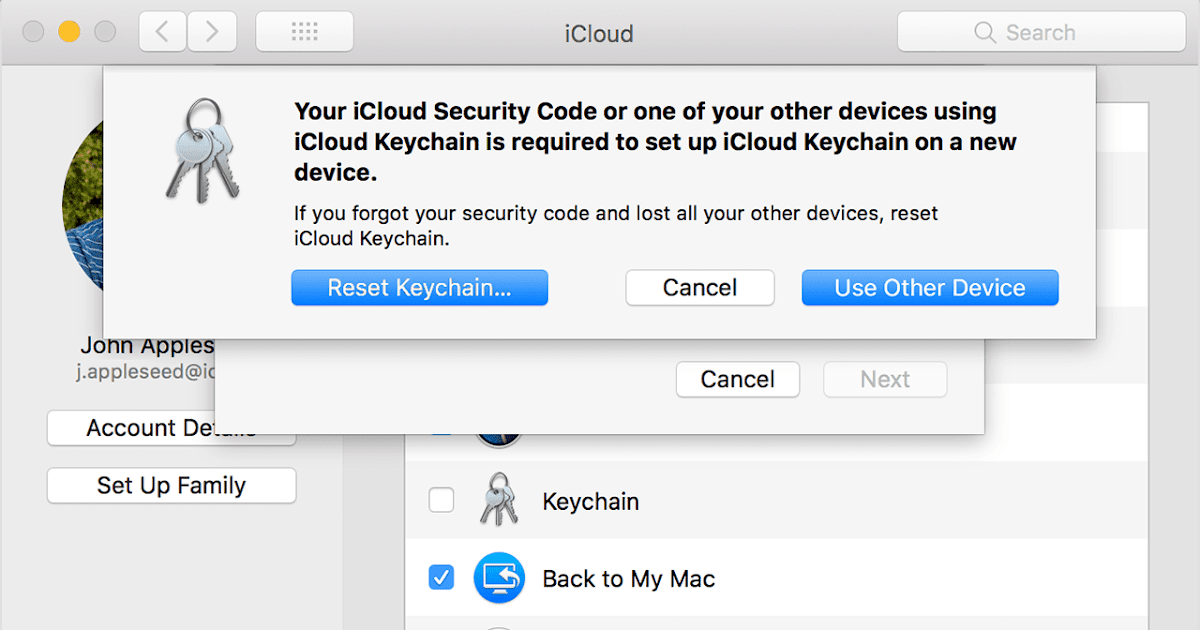Open Set Up Family
1200x630 pixels.
(x=171, y=486)
